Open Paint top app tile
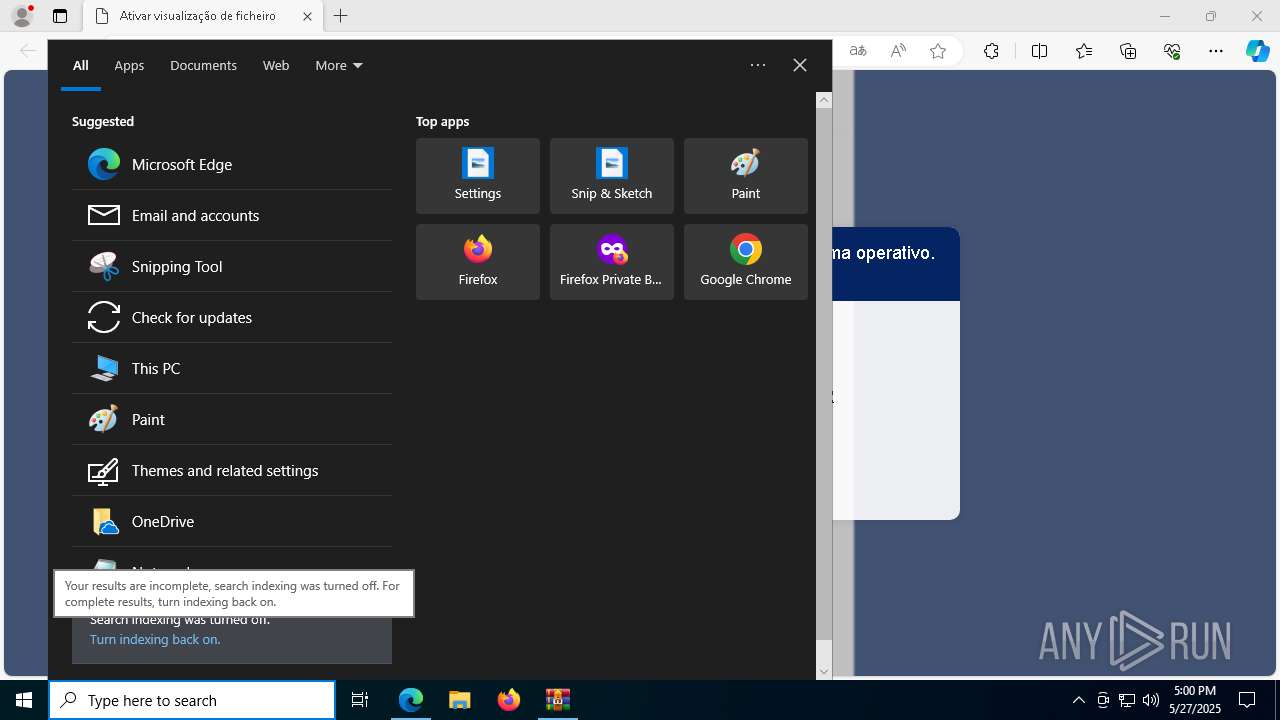The image size is (1280, 720). 746,176
